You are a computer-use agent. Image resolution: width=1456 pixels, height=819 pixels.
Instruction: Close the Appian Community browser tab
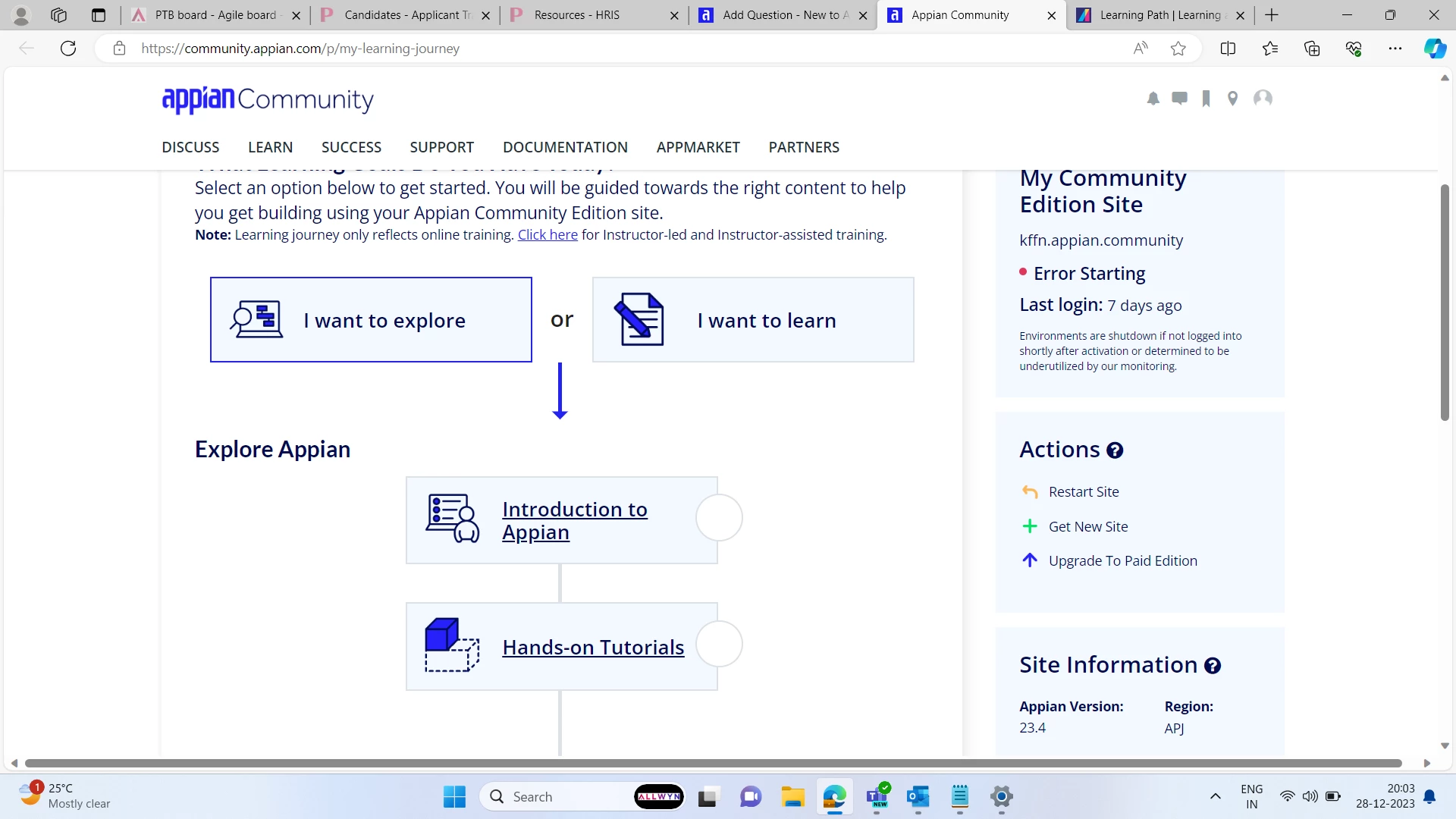1051,15
